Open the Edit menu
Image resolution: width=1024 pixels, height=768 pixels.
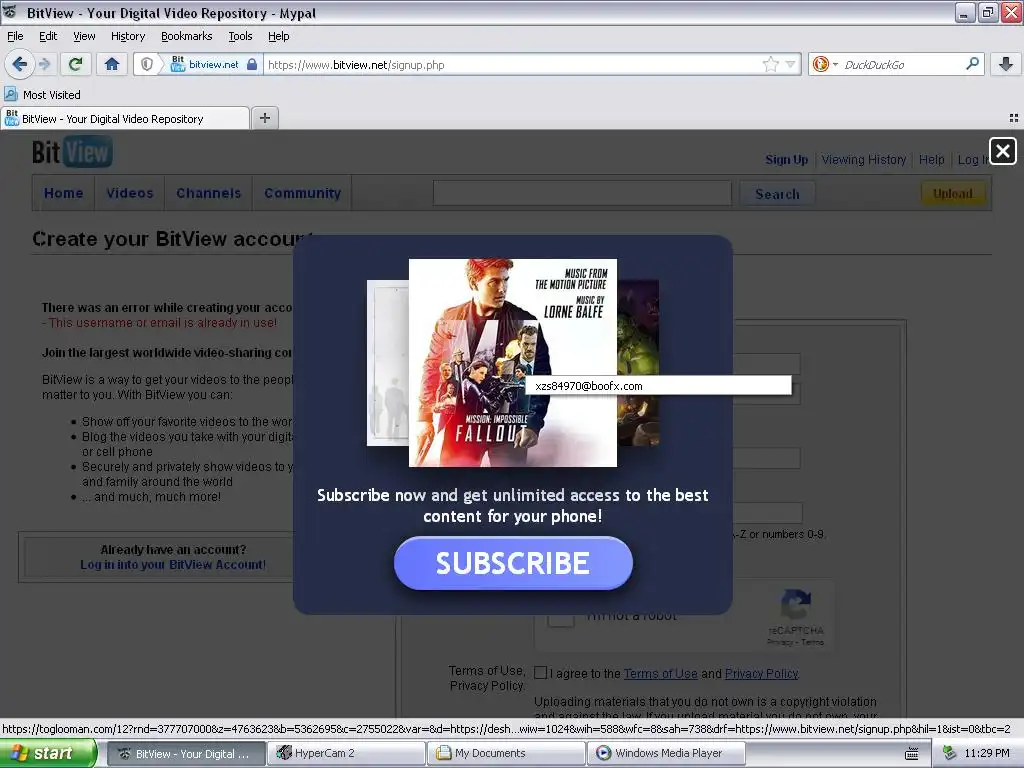click(48, 36)
